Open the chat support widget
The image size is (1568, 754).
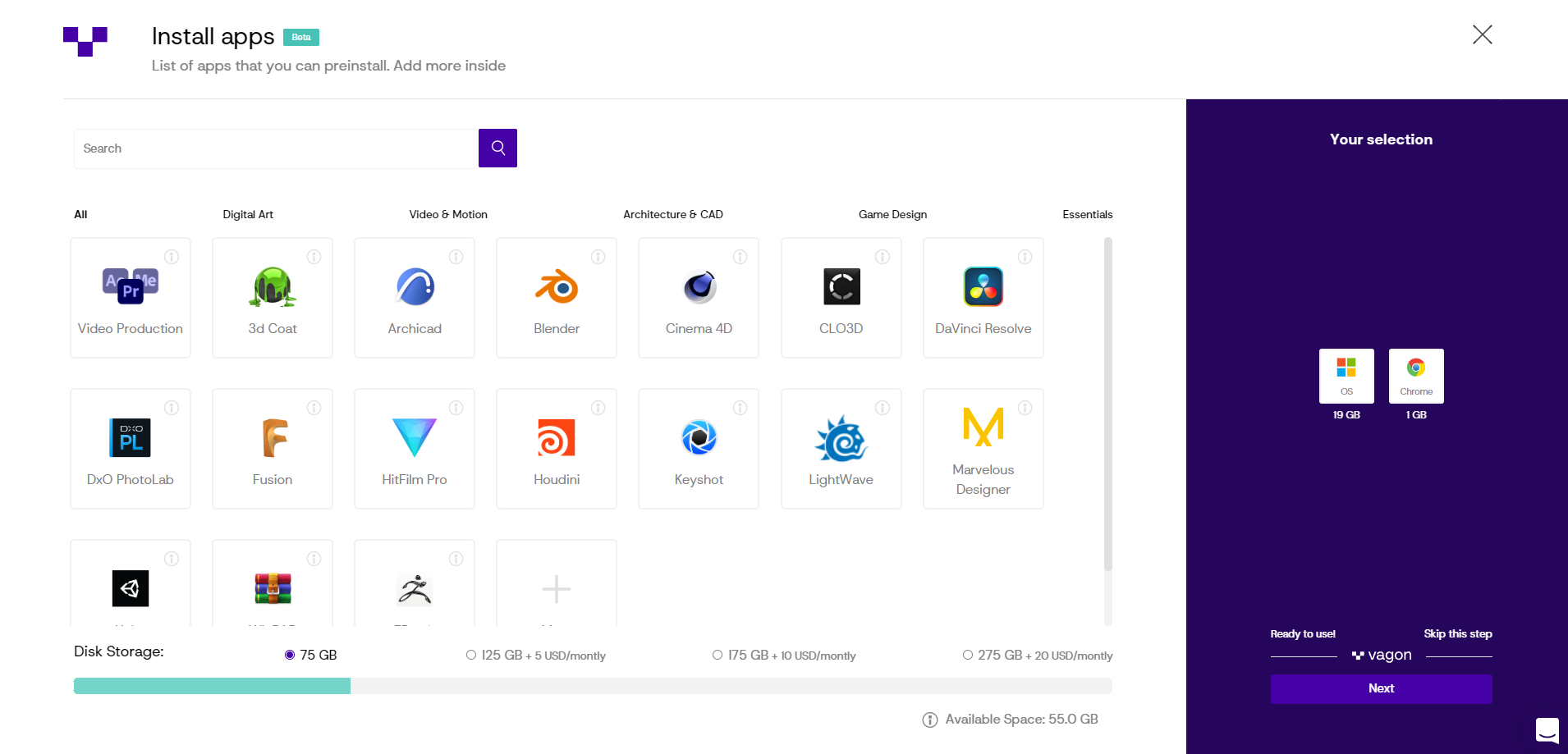(x=1547, y=729)
